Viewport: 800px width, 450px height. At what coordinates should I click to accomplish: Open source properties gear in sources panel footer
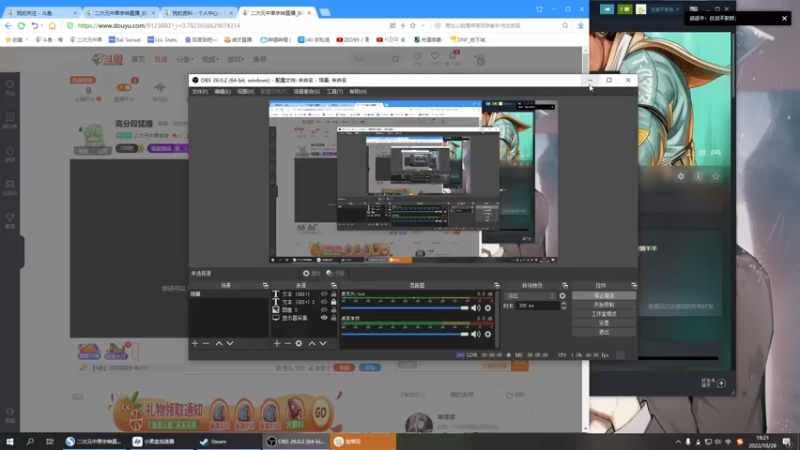pyautogui.click(x=299, y=343)
